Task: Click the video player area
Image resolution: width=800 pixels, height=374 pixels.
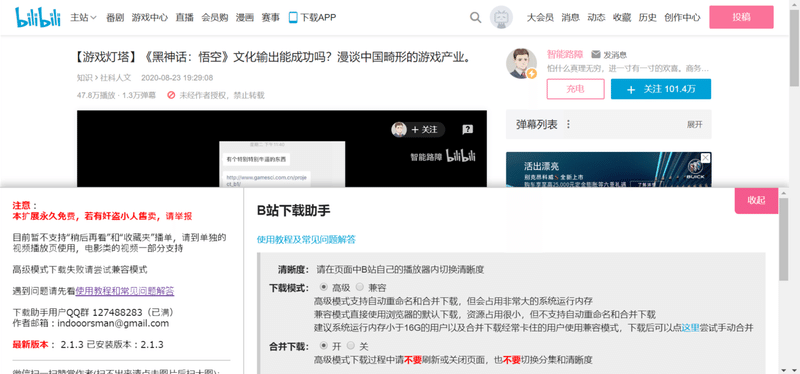Action: click(x=282, y=149)
